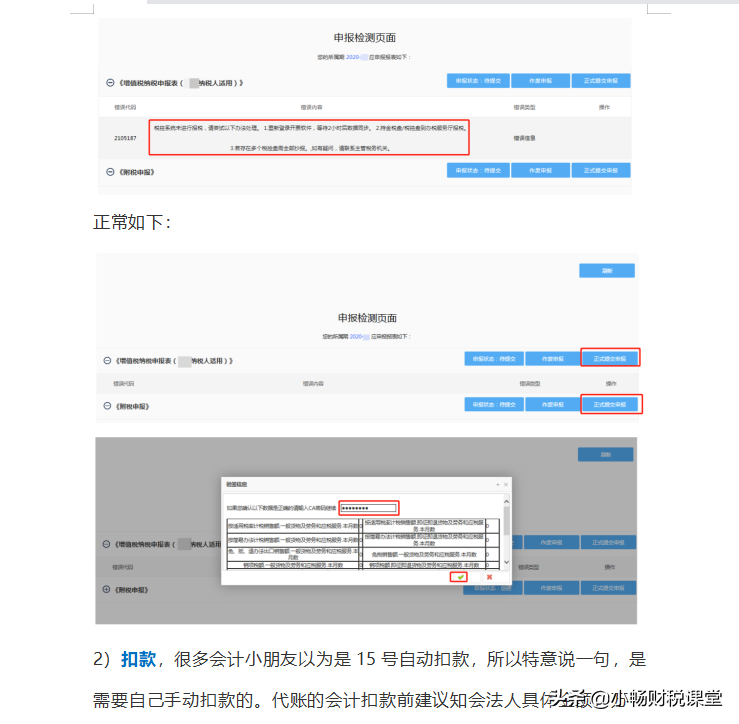Close the dialog via title bar X
This screenshot has height=724, width=739.
[x=506, y=485]
